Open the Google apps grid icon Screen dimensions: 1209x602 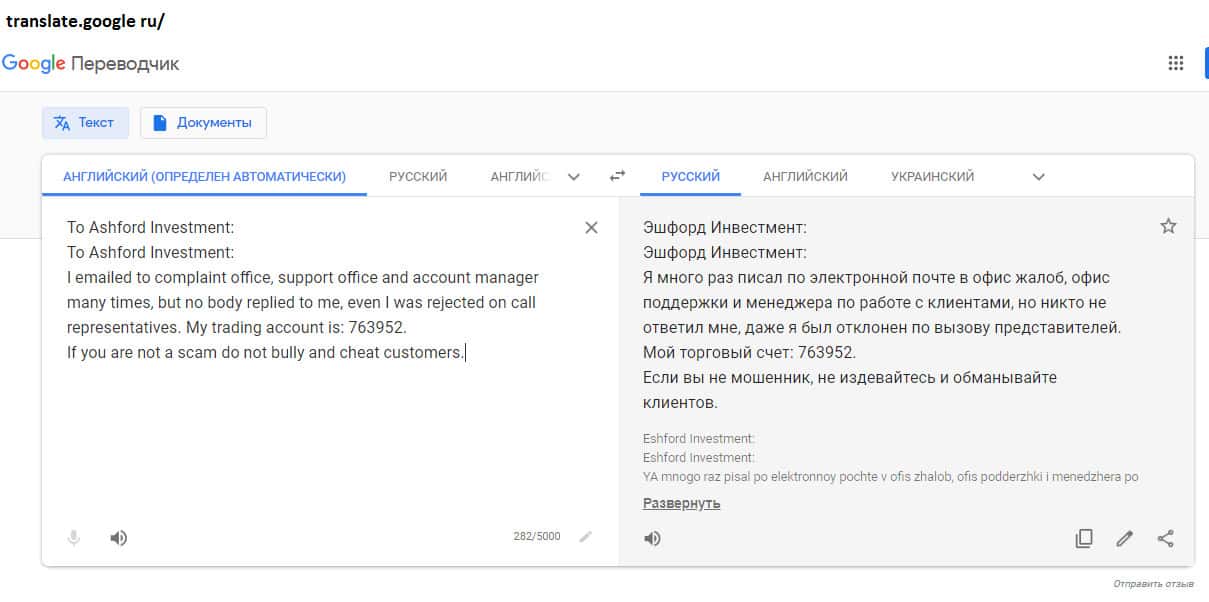click(1175, 63)
